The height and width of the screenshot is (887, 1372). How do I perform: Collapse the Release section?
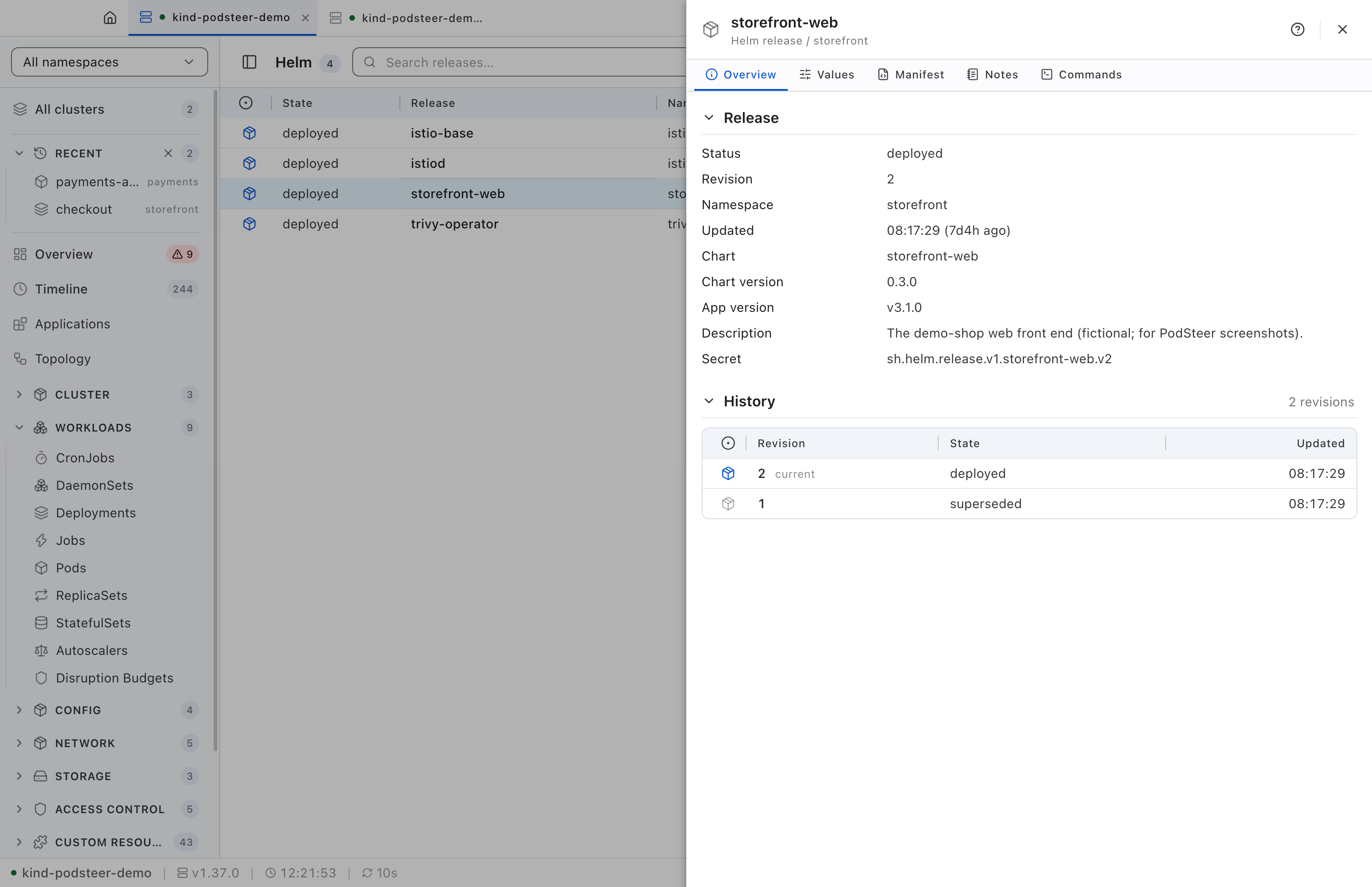click(709, 117)
